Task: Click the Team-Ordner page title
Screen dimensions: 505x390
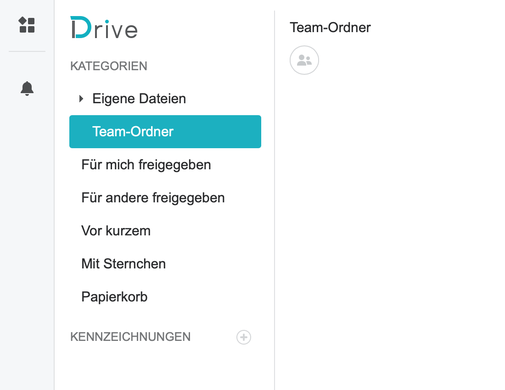Action: click(330, 27)
